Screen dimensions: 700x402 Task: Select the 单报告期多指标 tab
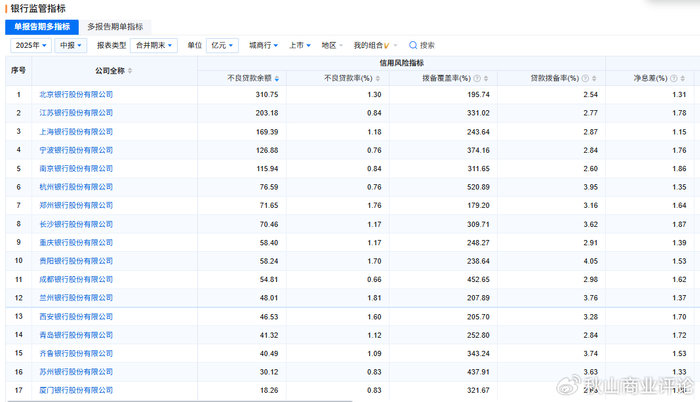(43, 26)
